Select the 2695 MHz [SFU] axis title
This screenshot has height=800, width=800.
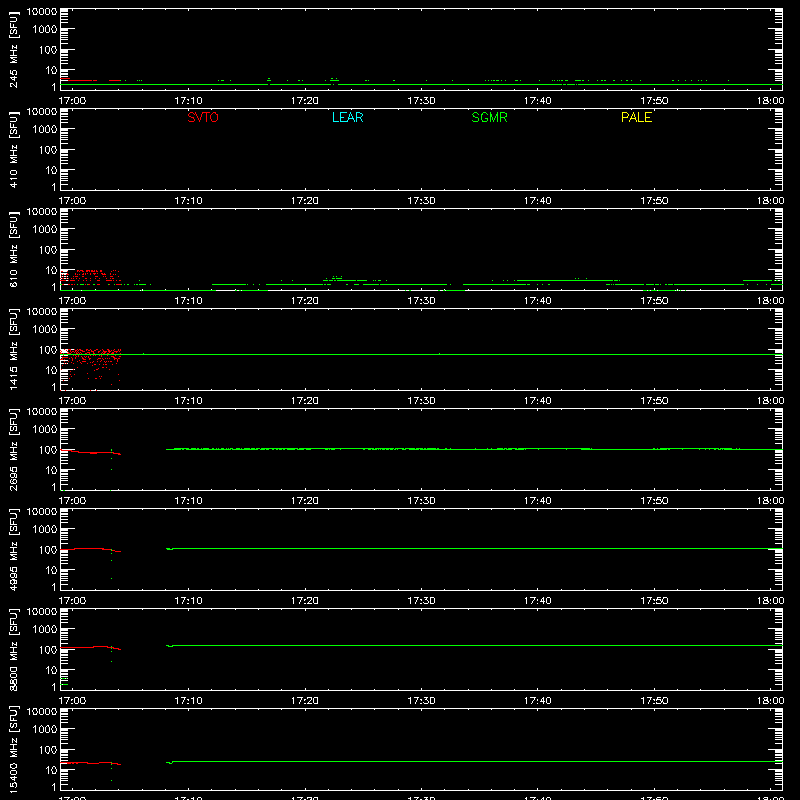point(13,449)
